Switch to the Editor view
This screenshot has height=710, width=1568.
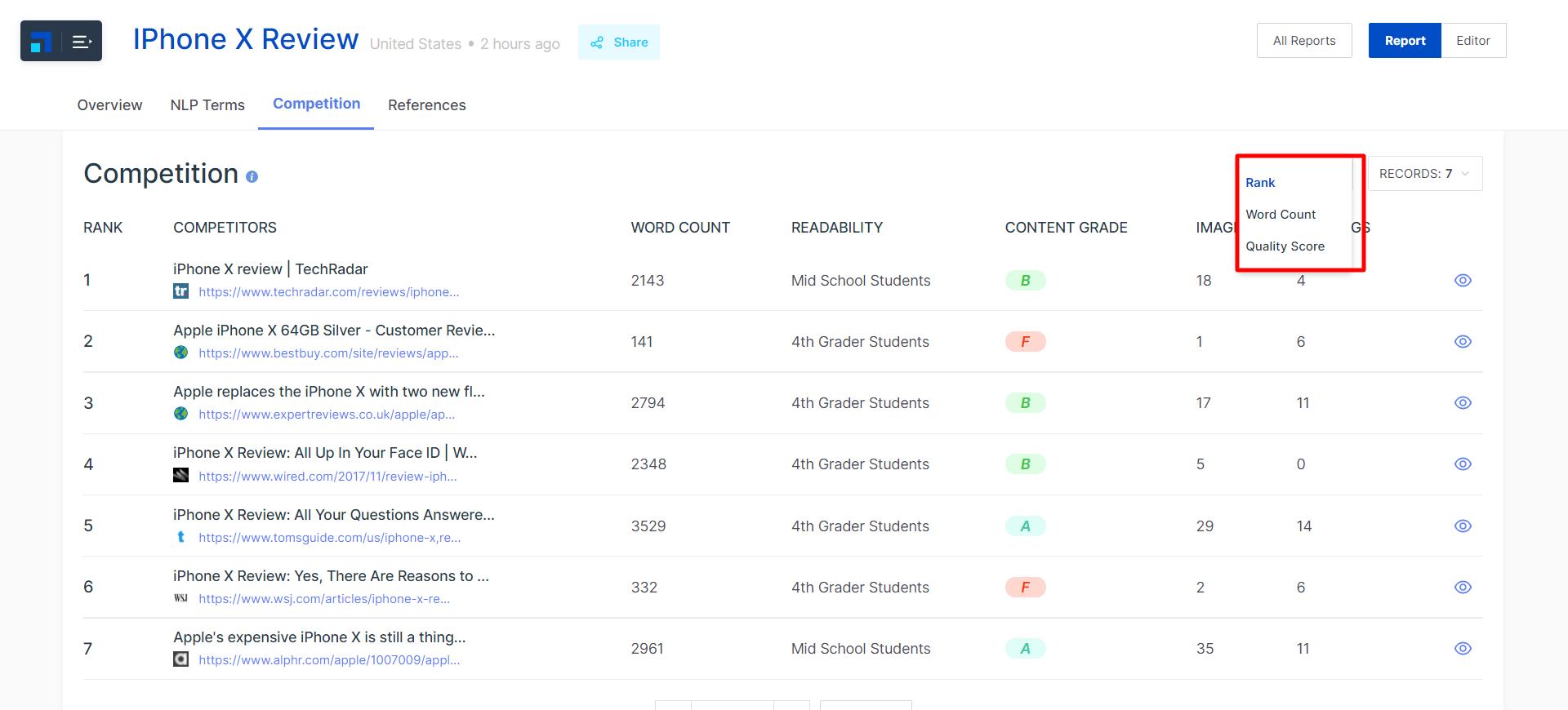1473,41
